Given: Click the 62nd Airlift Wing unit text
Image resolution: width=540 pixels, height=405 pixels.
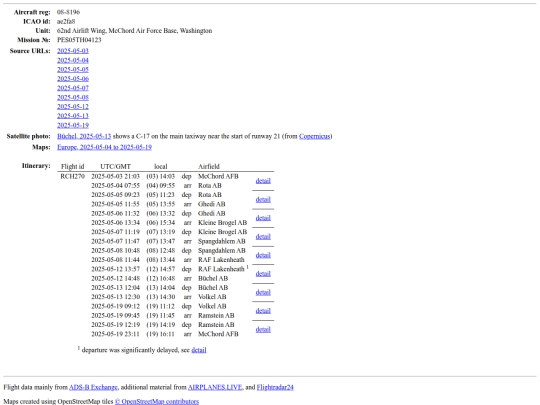Looking at the screenshot, I should pos(135,31).
